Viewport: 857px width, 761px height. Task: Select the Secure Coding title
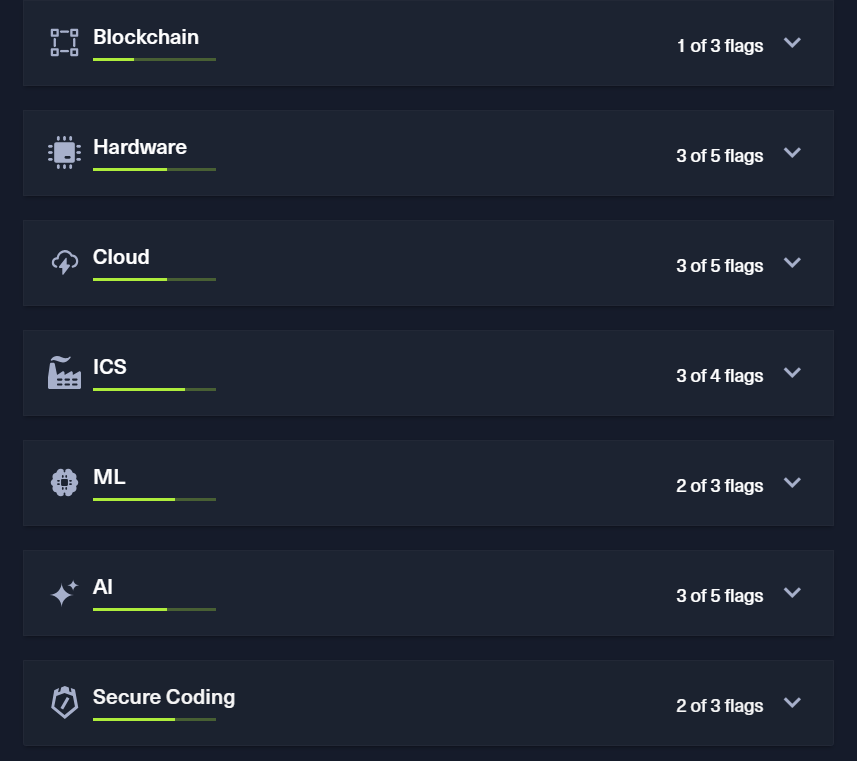pos(164,697)
